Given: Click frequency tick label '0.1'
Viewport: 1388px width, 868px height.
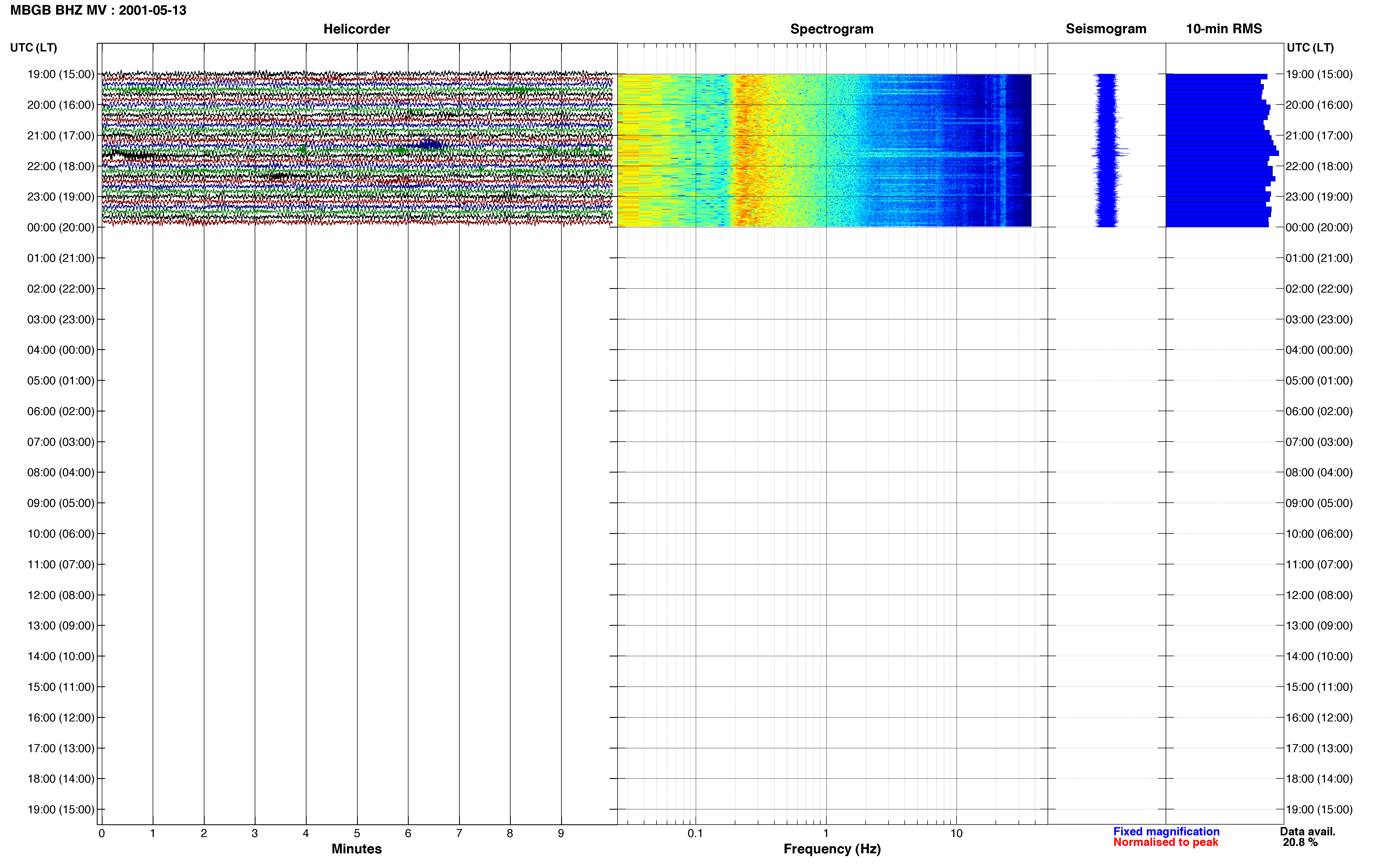Looking at the screenshot, I should pyautogui.click(x=695, y=833).
